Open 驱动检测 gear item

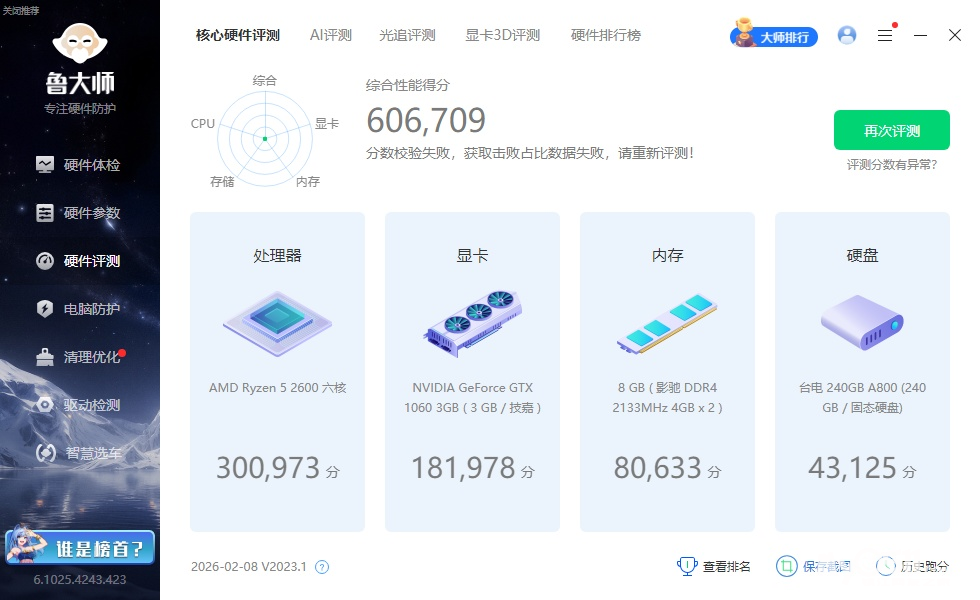coord(79,405)
